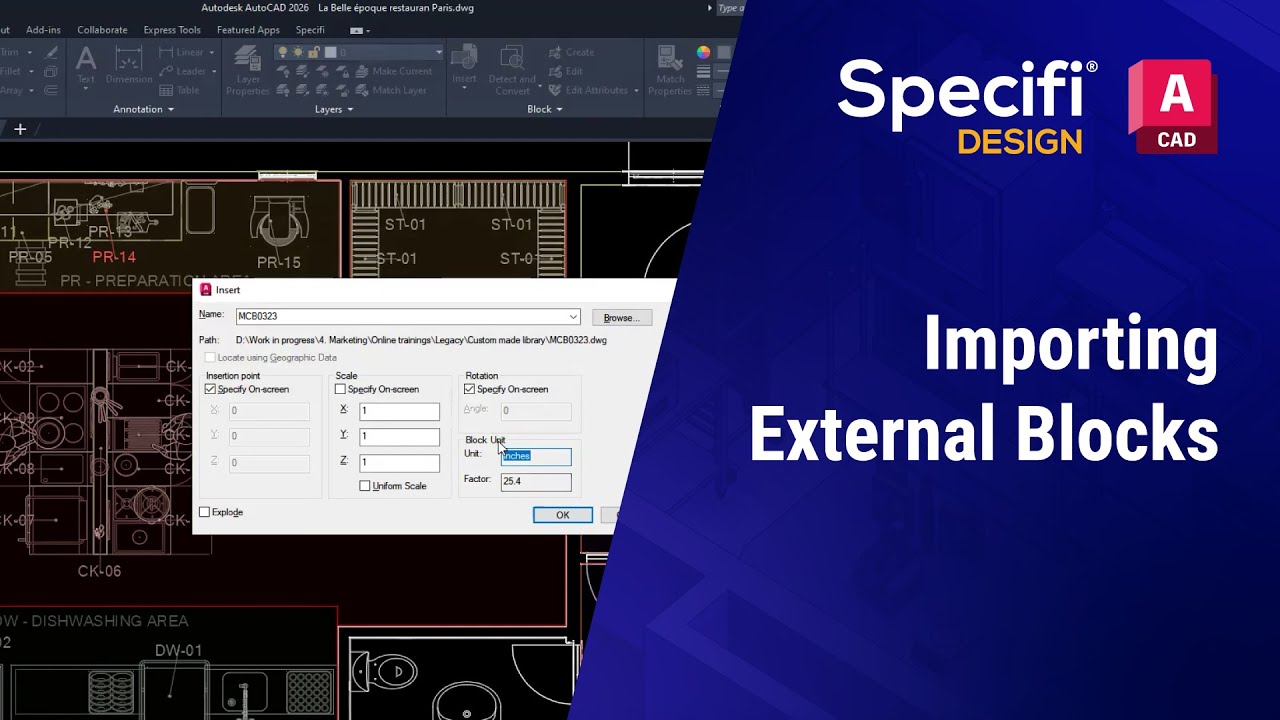Click ribbon minimize options after Specifi tab
The width and height of the screenshot is (1280, 720).
tap(359, 30)
